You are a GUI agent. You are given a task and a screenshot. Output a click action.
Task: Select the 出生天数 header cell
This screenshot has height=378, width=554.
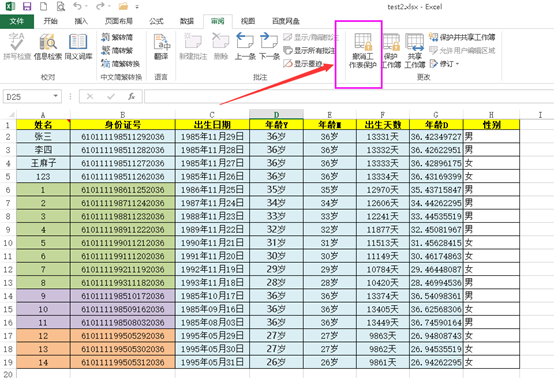click(x=383, y=124)
